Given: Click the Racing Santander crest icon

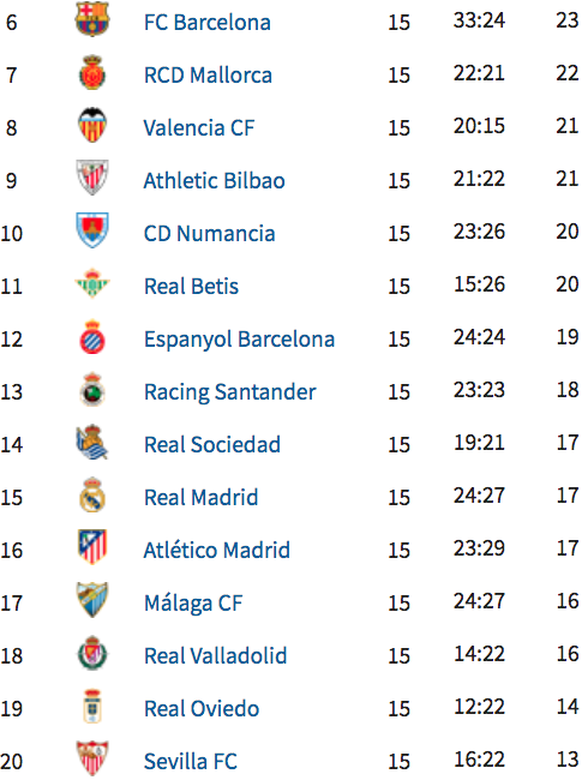Looking at the screenshot, I should (x=93, y=390).
